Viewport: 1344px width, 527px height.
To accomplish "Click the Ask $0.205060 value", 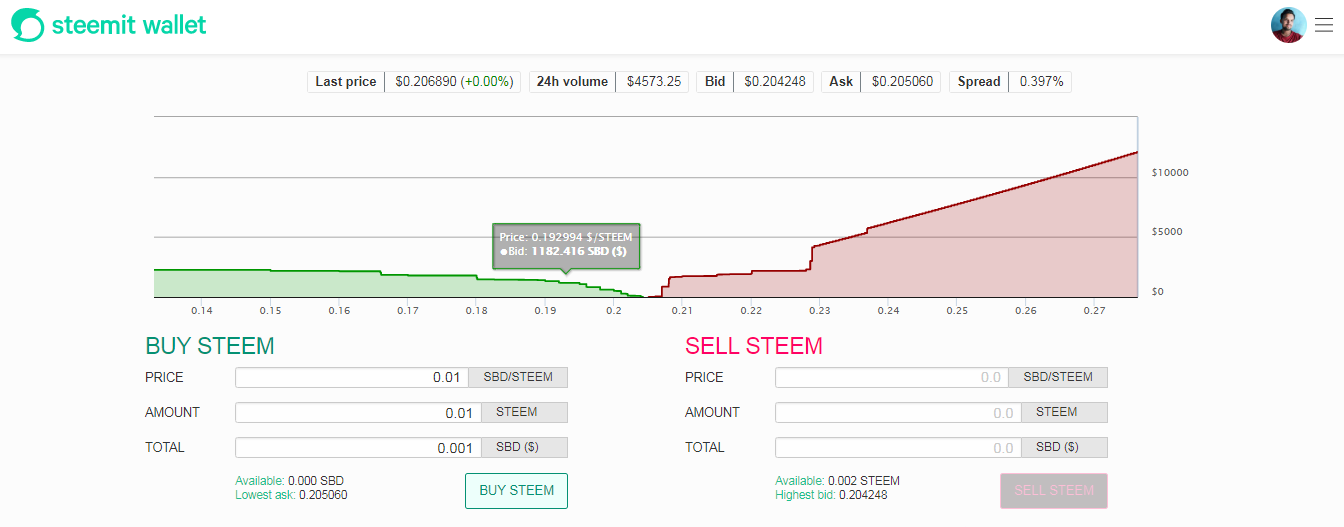I will [903, 82].
